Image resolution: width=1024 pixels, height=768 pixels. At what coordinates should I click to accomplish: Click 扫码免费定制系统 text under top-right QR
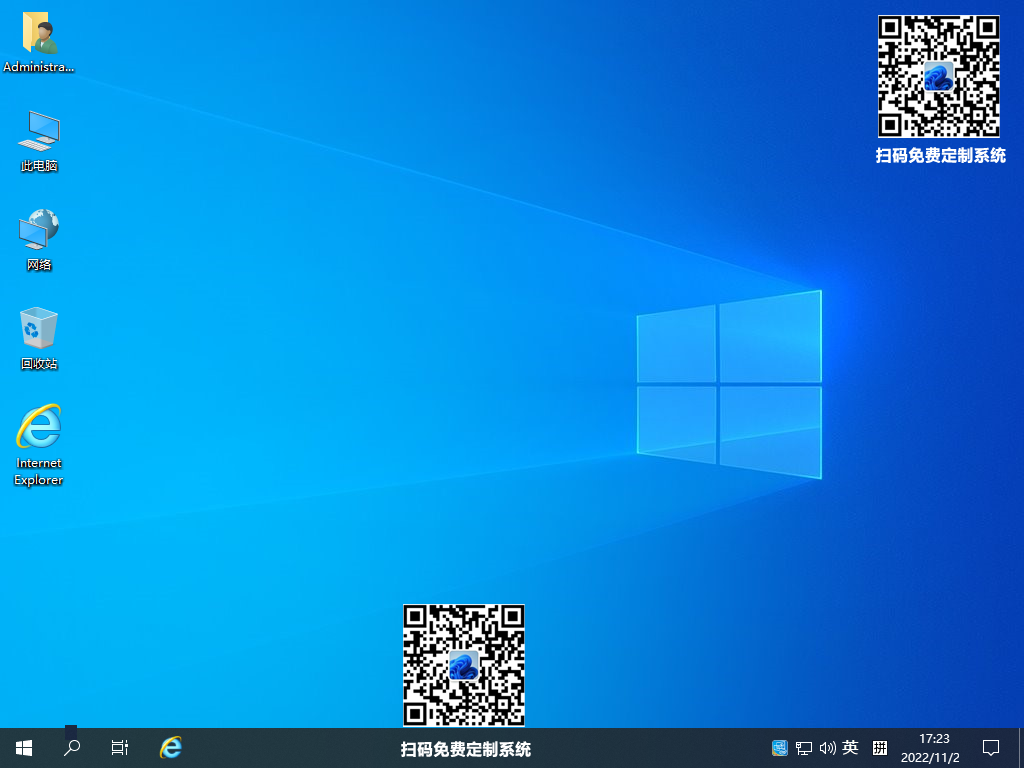click(940, 155)
